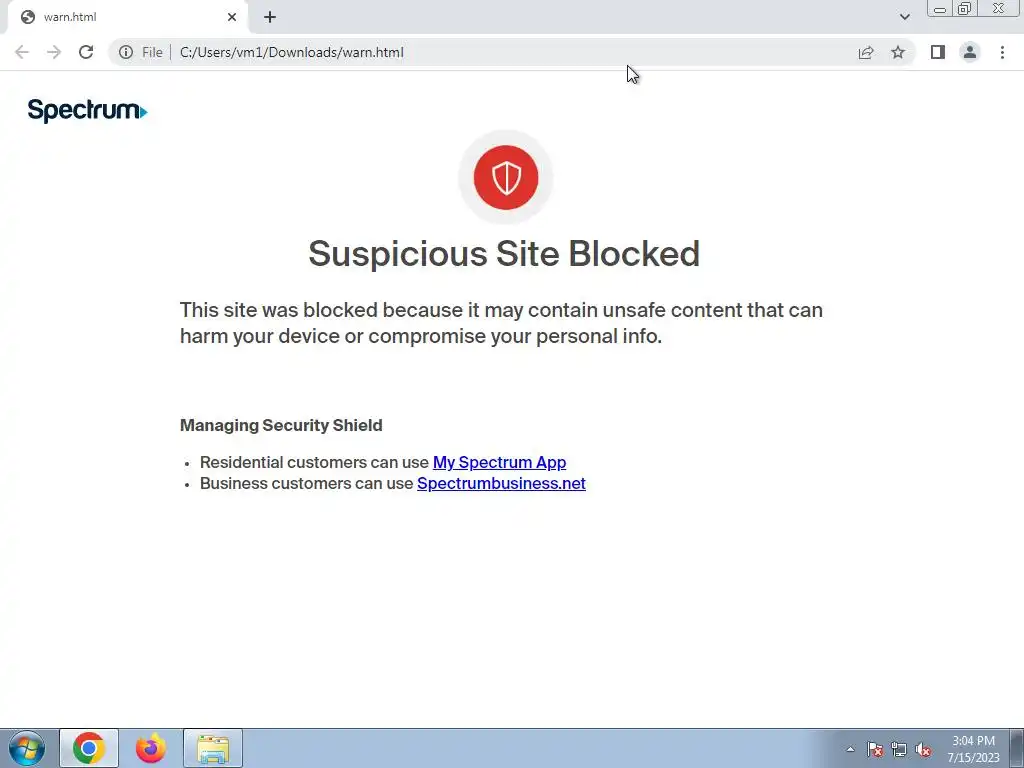Open the file info icon in address bar
This screenshot has height=768, width=1024.
click(126, 52)
